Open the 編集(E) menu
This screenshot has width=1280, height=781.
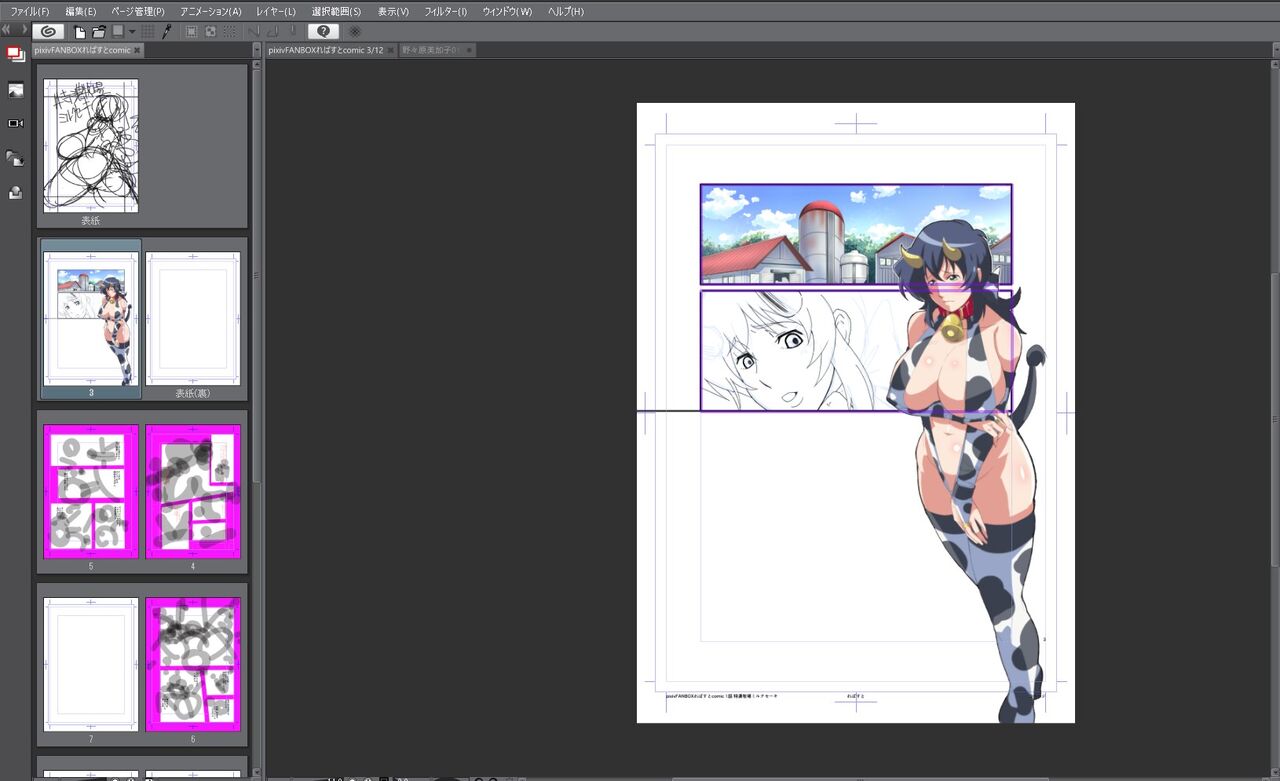point(81,11)
